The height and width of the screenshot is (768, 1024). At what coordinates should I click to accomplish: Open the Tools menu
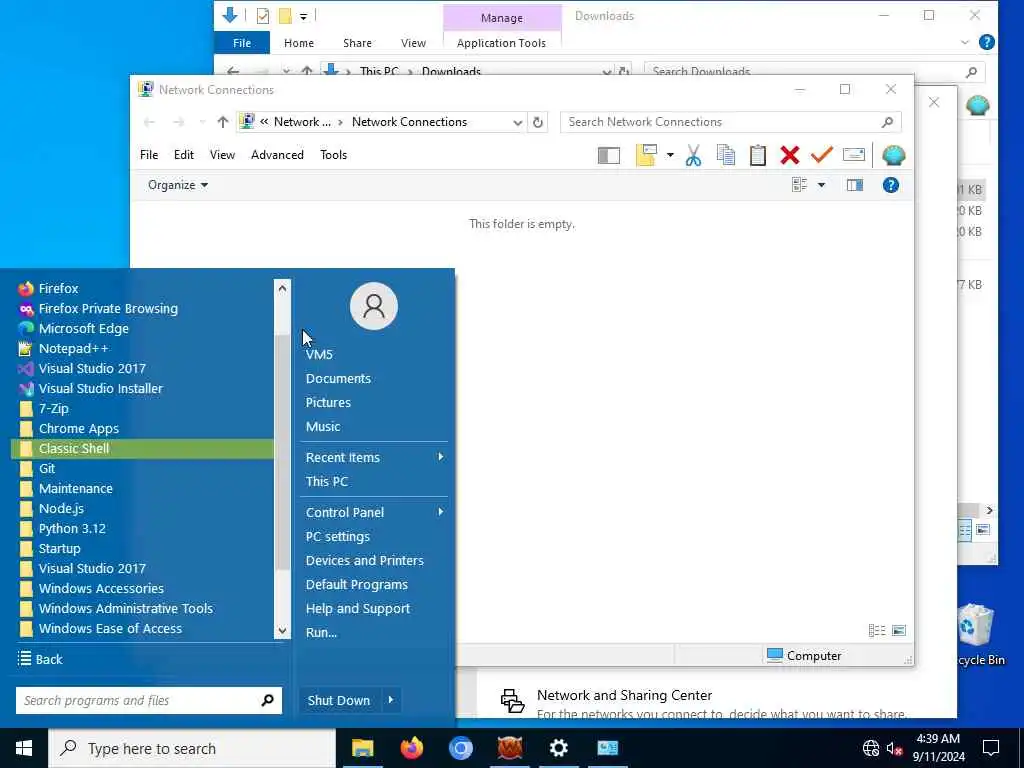coord(334,155)
